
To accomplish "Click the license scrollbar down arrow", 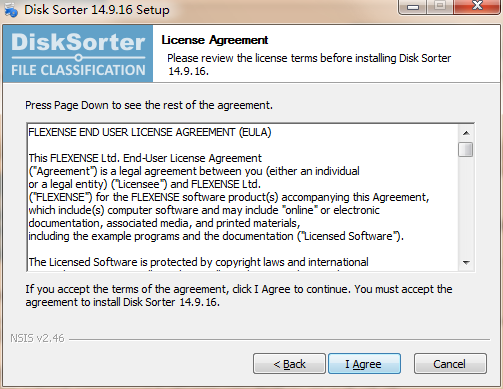I will pos(466,263).
